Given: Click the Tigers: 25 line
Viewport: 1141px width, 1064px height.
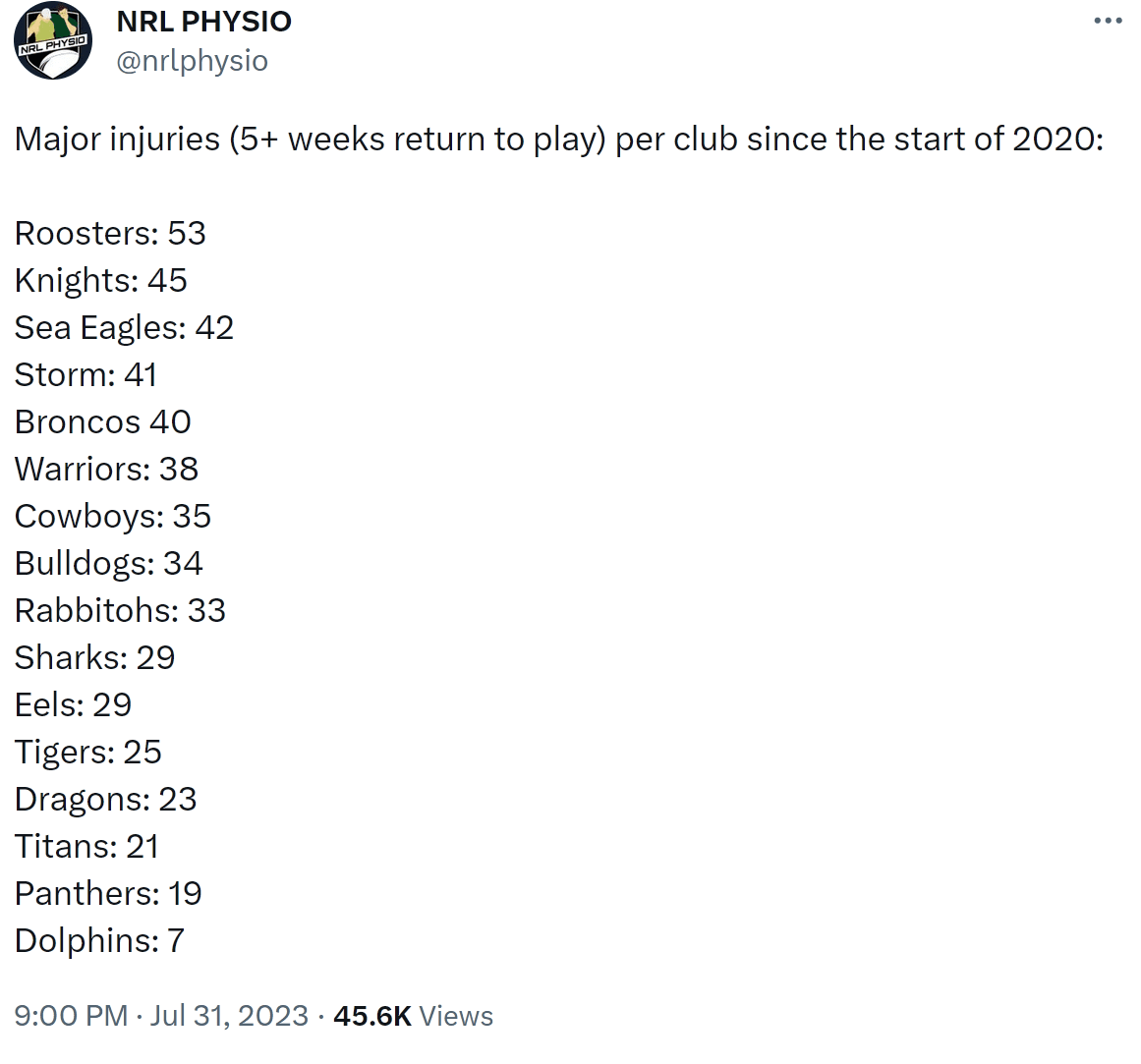Looking at the screenshot, I should click(x=88, y=752).
